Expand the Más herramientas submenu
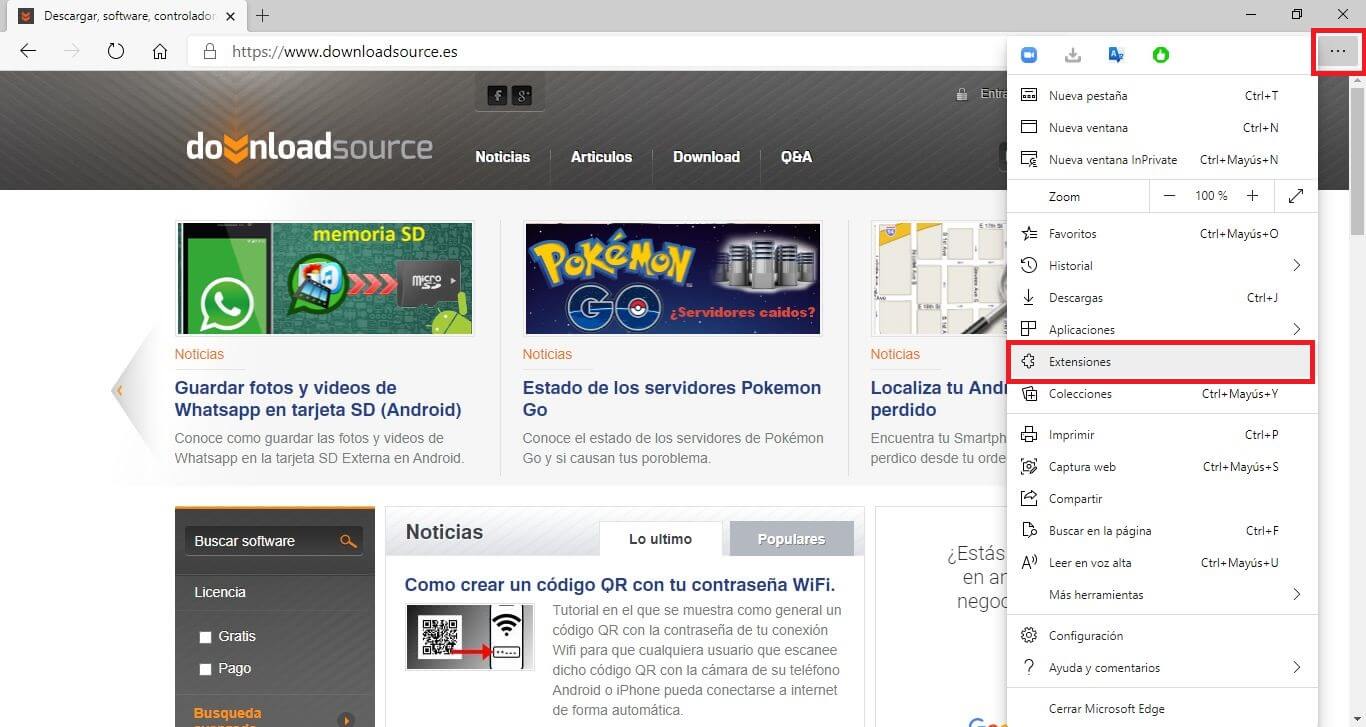This screenshot has height=727, width=1366. coord(1296,595)
